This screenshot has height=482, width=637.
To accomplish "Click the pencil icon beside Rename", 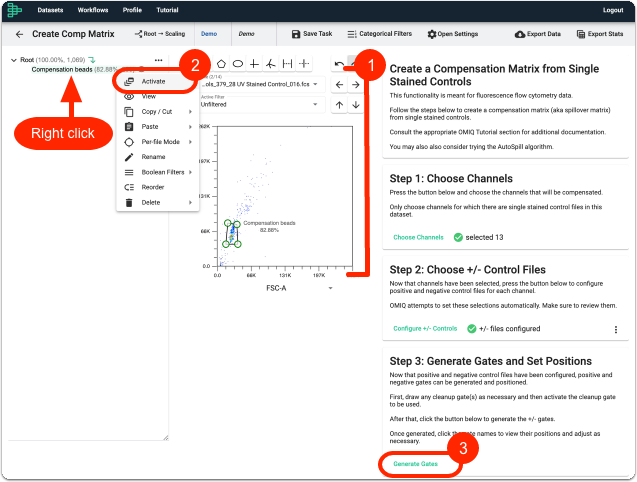I will point(129,157).
